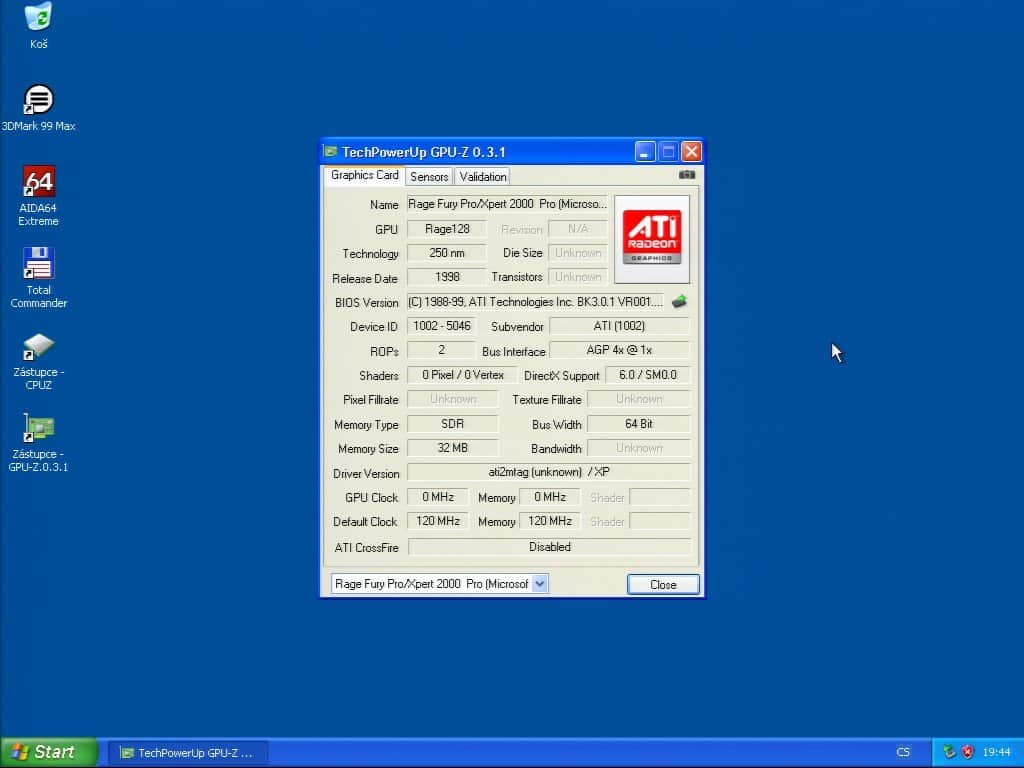Image resolution: width=1024 pixels, height=768 pixels.
Task: Click the ROPs field showing 2
Action: (x=441, y=351)
